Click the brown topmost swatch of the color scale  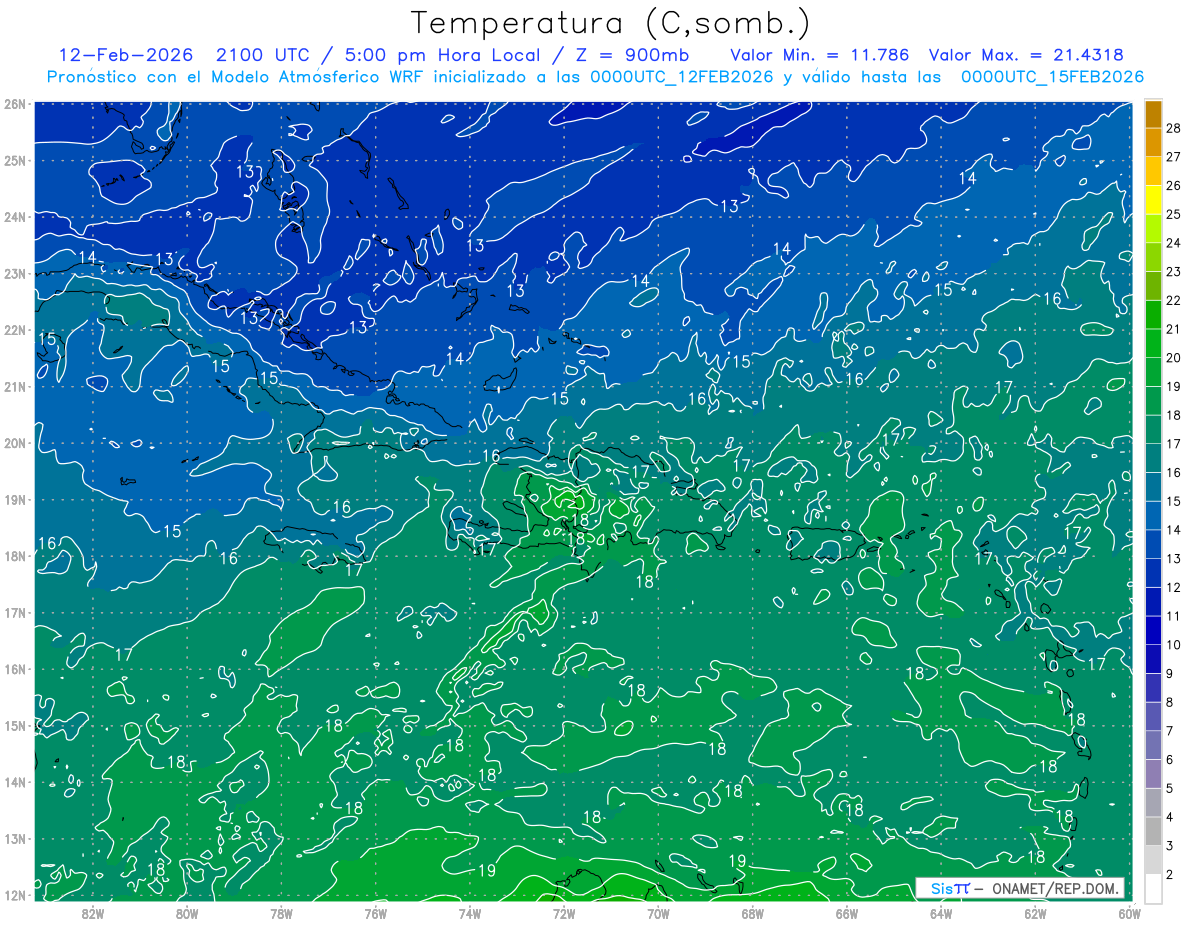click(x=1154, y=114)
